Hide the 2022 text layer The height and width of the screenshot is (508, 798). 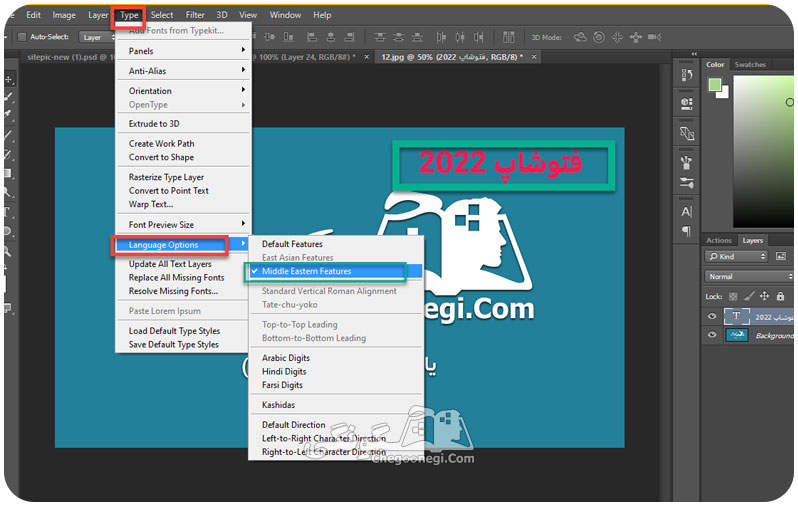[x=712, y=316]
